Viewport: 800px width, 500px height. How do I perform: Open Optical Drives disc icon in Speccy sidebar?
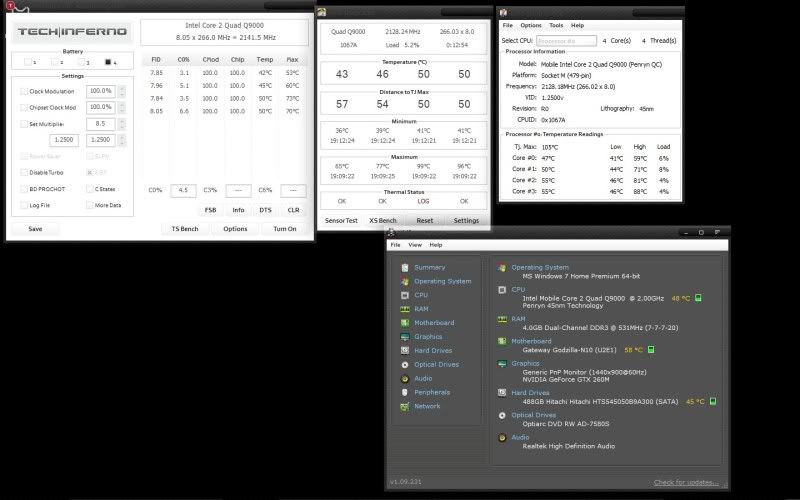pyautogui.click(x=405, y=365)
